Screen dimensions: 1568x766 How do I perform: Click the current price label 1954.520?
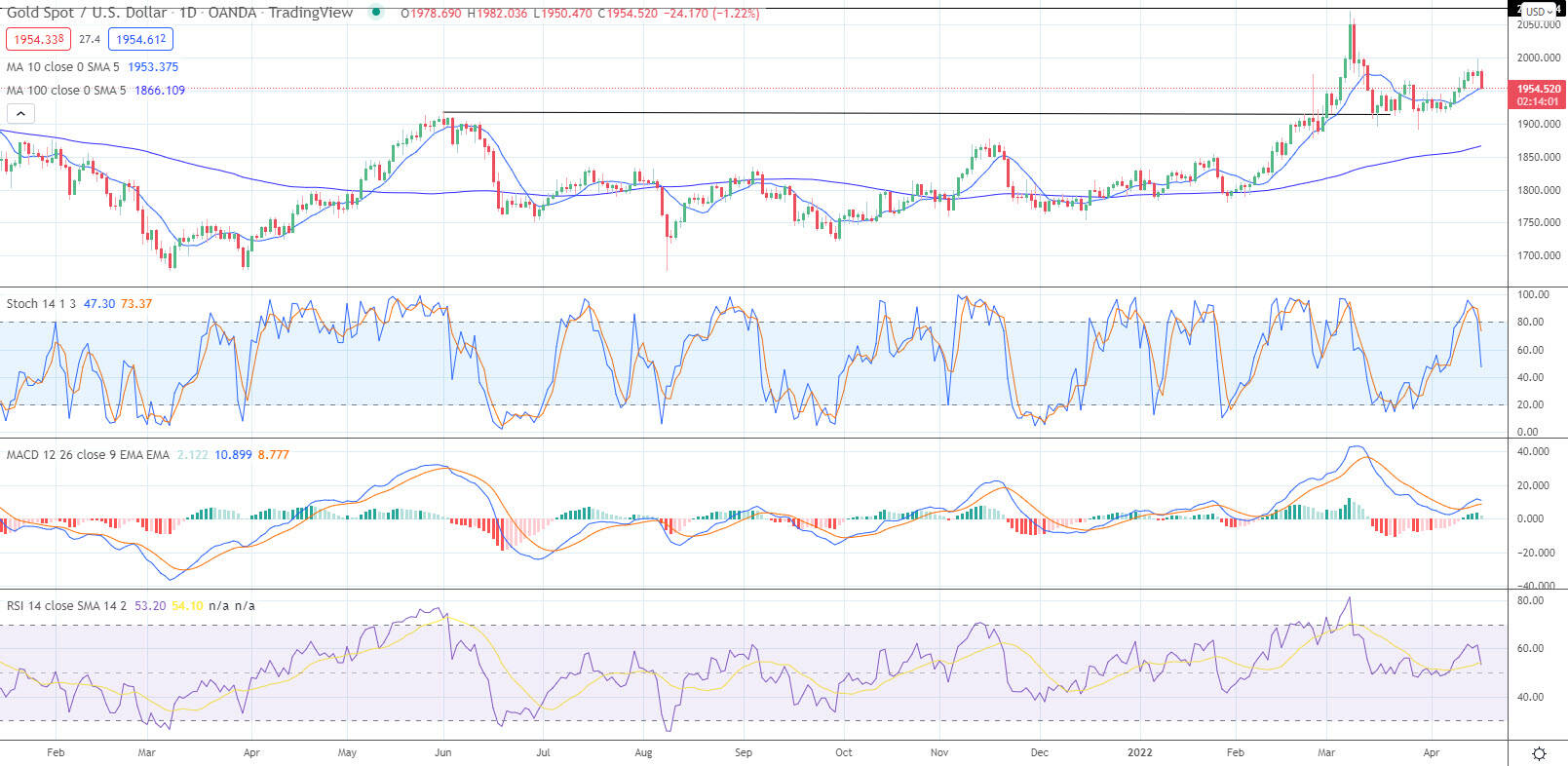(x=1538, y=89)
